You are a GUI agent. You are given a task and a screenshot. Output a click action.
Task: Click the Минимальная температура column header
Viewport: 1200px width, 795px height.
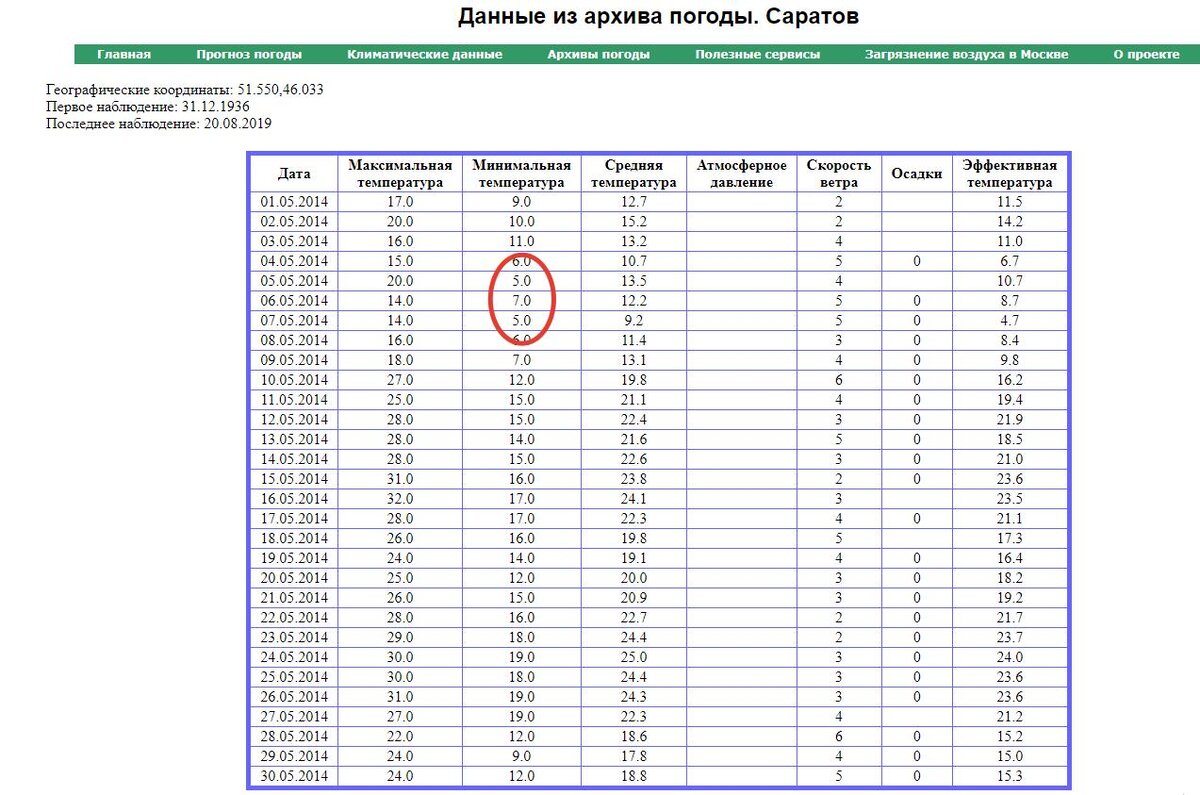tap(521, 173)
